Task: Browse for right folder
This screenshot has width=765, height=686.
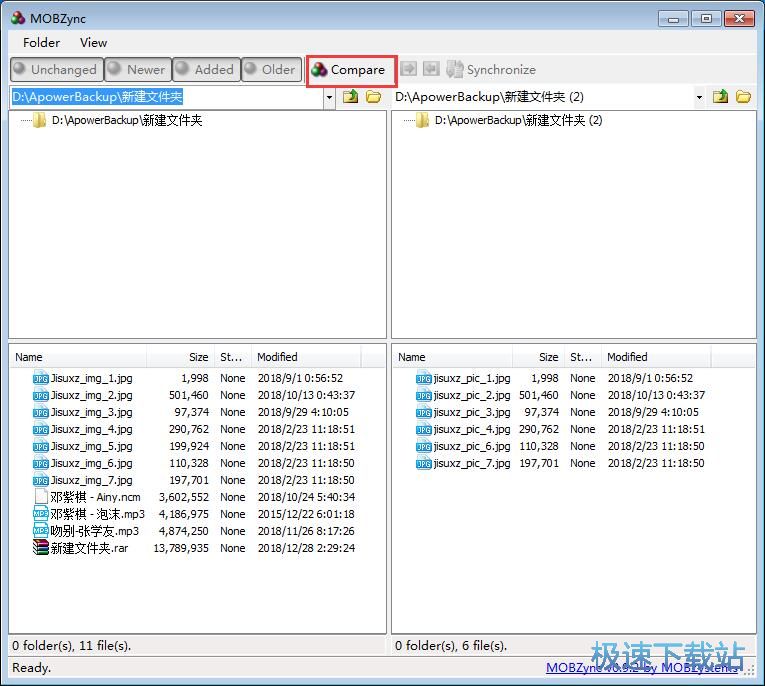Action: 743,97
